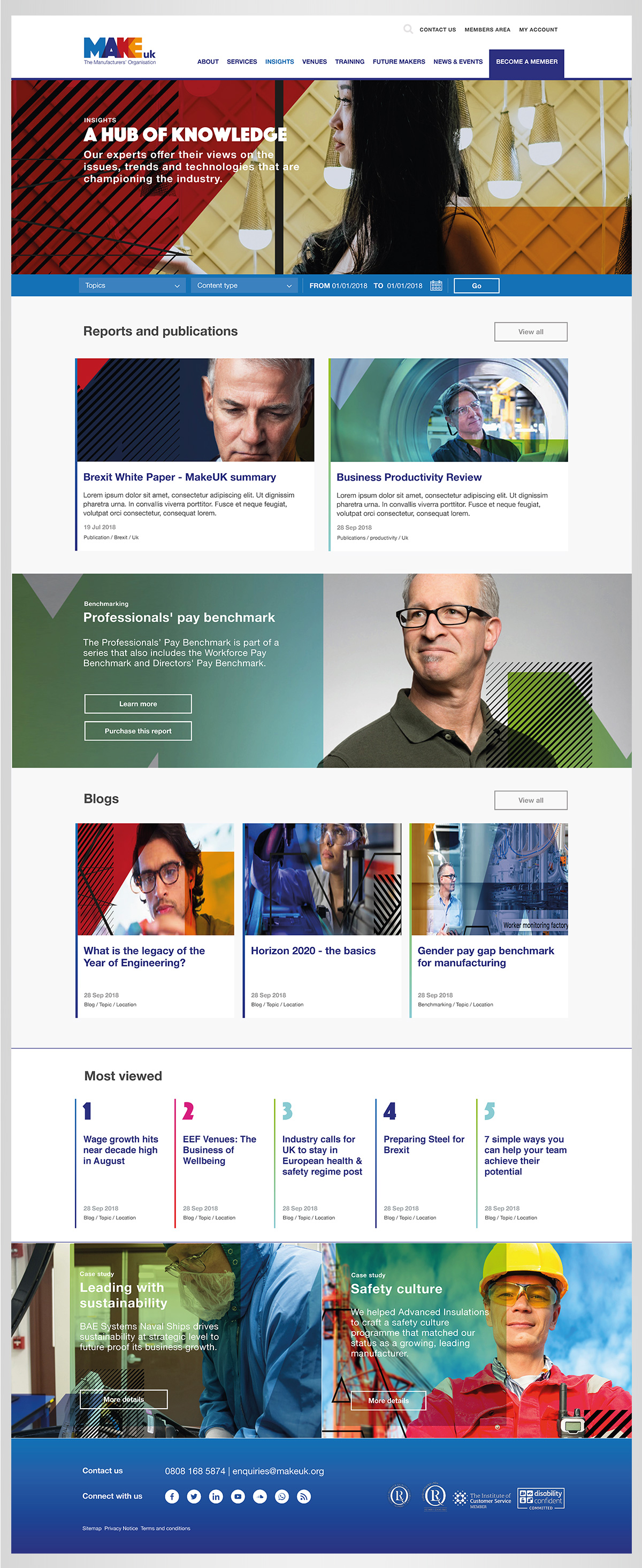
Task: Open the Brexit White Paper summary title
Action: [179, 477]
